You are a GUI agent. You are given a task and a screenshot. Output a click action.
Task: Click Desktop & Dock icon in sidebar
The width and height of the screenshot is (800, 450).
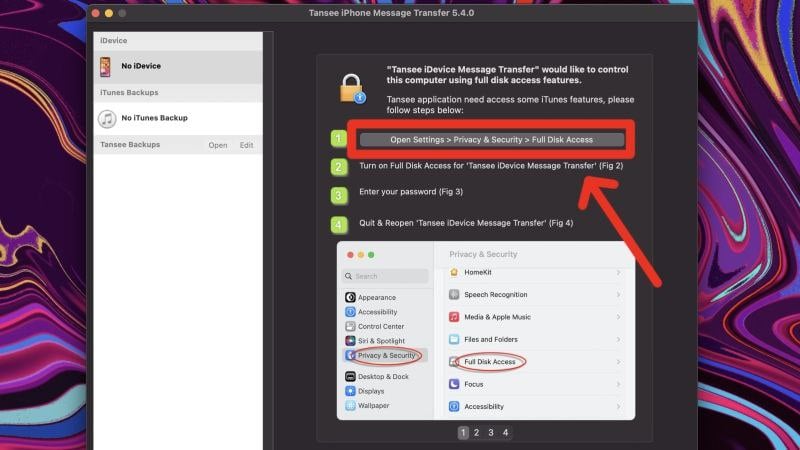tap(350, 377)
